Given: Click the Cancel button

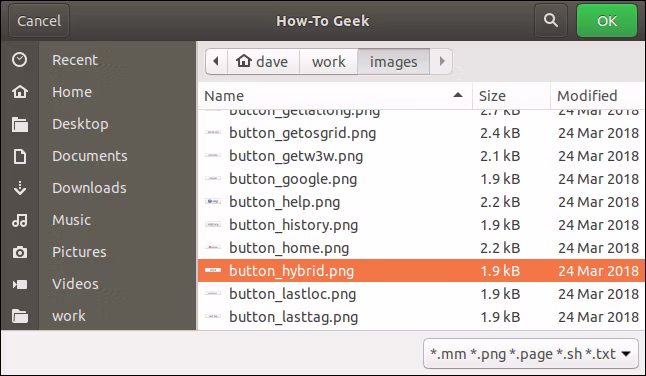Looking at the screenshot, I should (39, 21).
